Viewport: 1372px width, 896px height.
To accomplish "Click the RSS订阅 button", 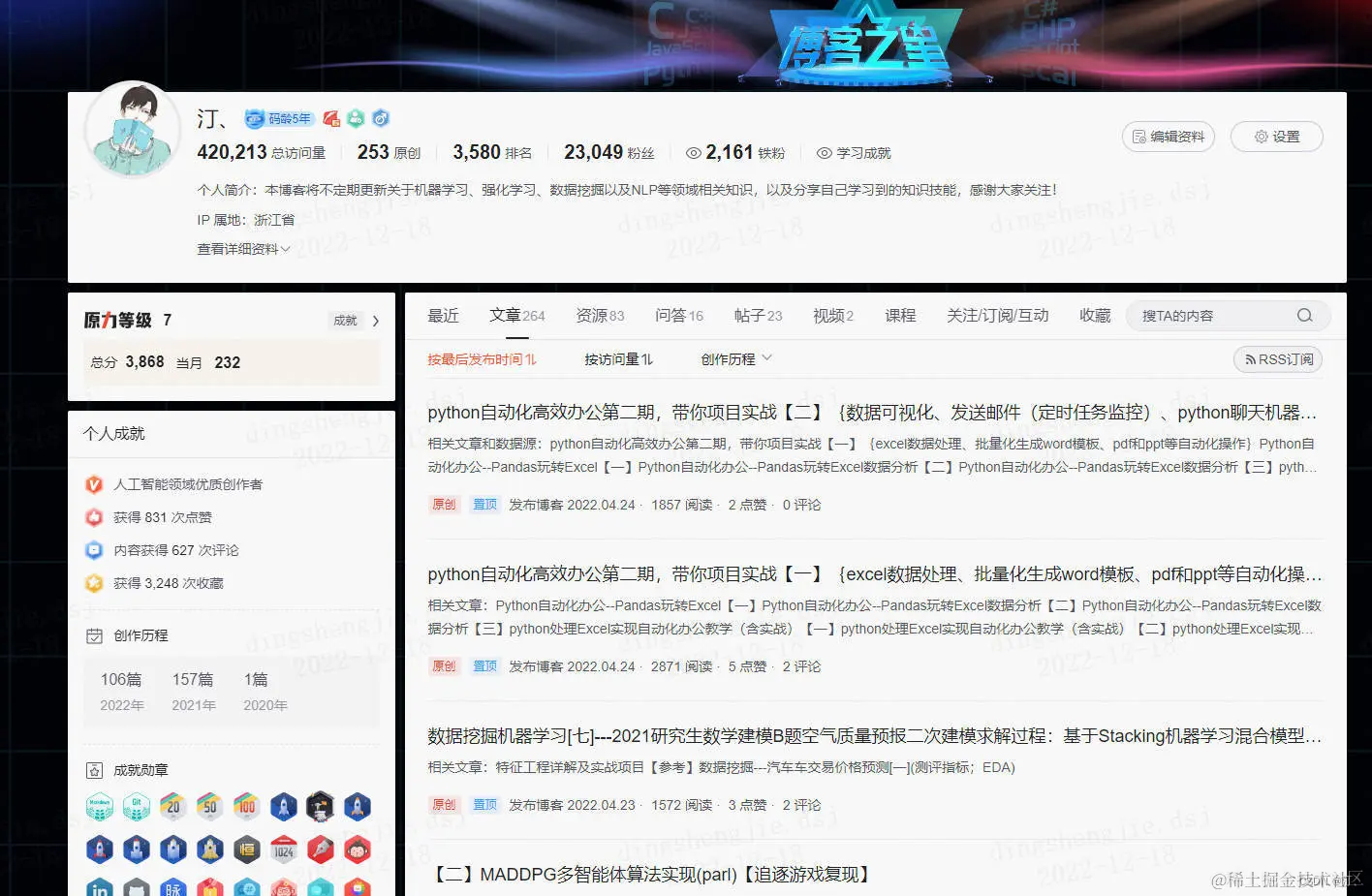I will pyautogui.click(x=1278, y=359).
